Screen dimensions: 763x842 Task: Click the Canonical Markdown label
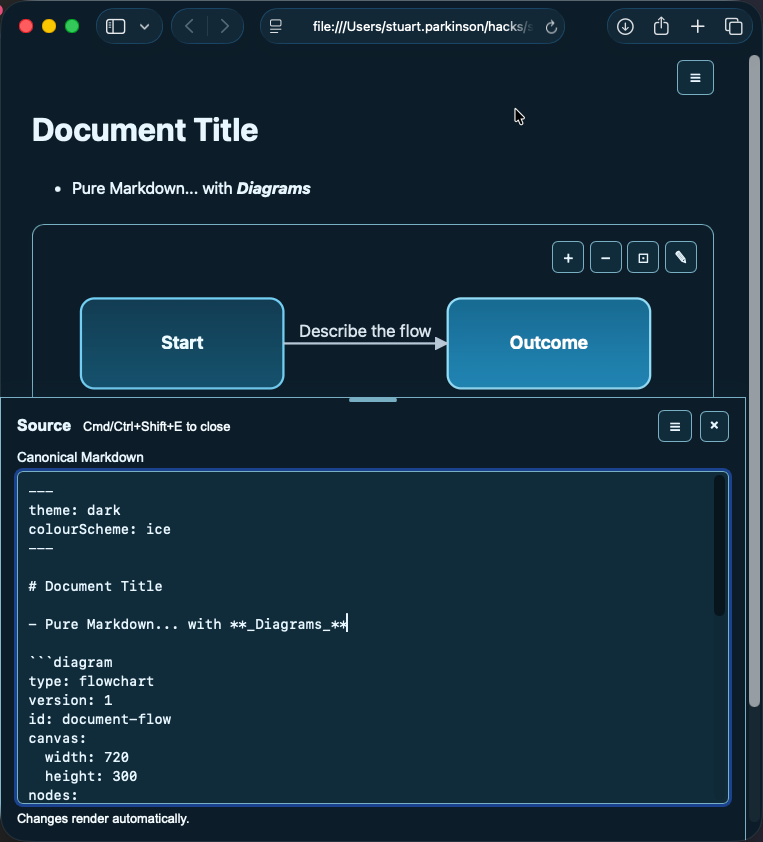(81, 458)
